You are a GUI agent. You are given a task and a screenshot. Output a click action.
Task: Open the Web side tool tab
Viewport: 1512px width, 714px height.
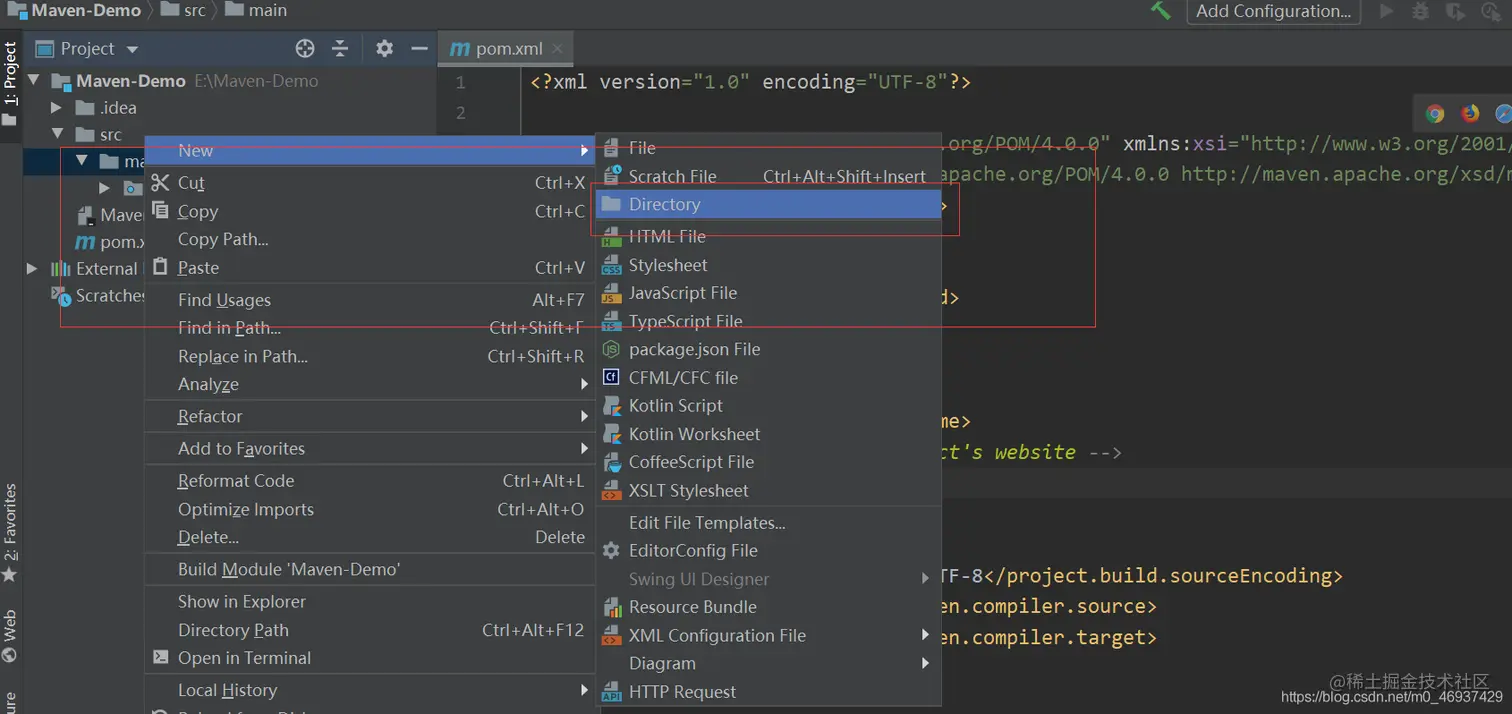(x=10, y=636)
